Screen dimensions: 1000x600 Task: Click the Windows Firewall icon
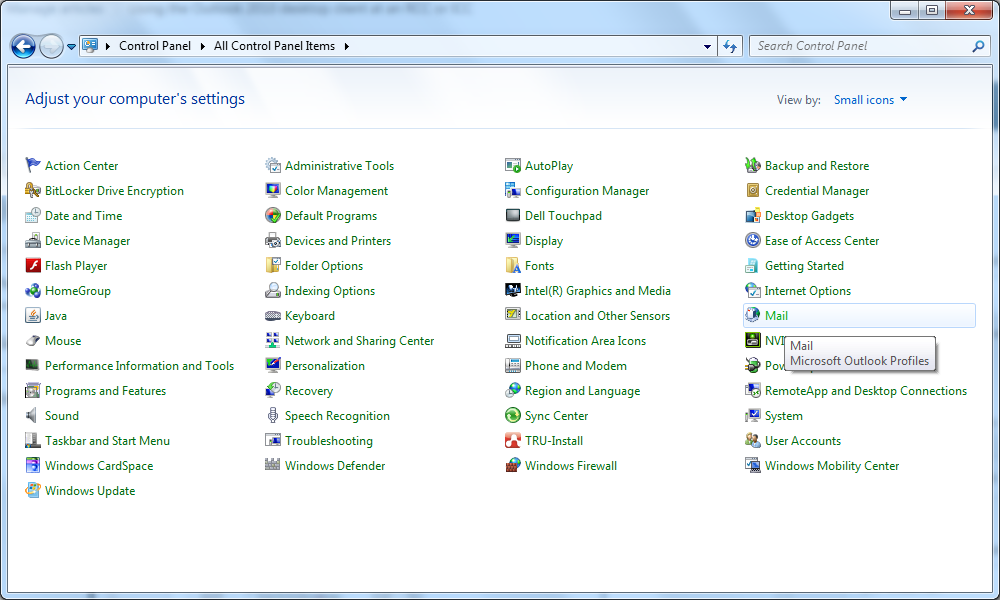pyautogui.click(x=513, y=466)
